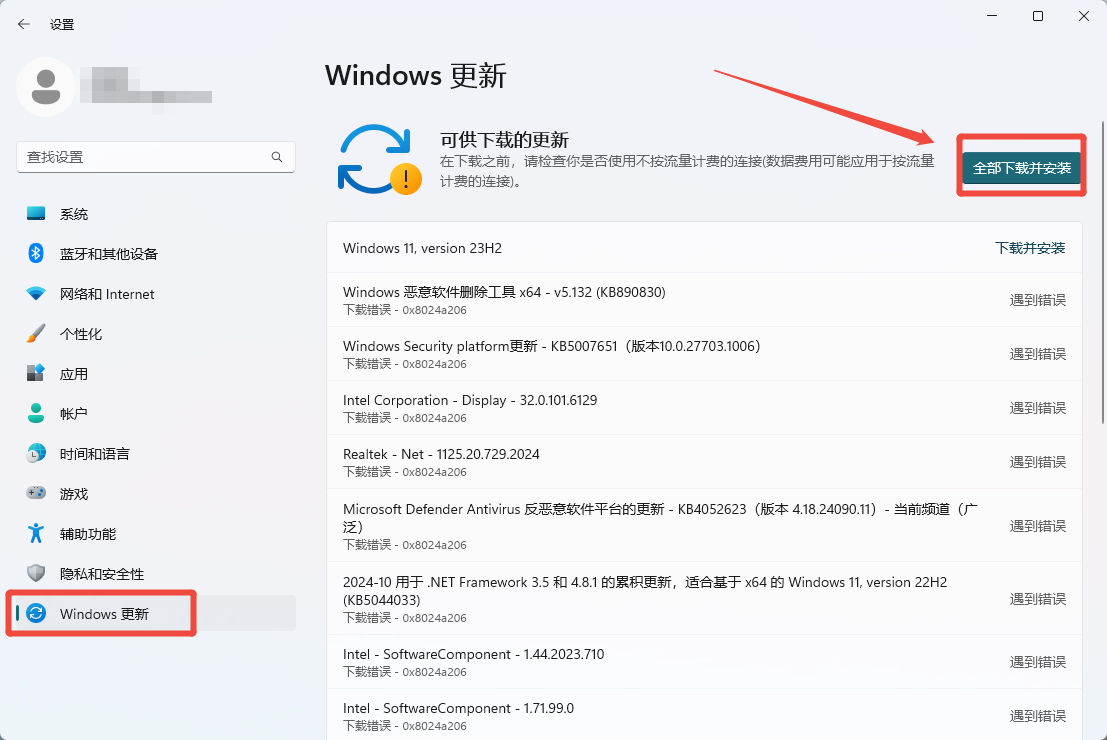Click the 设置 window title text
Viewport: 1107px width, 740px height.
tap(62, 24)
